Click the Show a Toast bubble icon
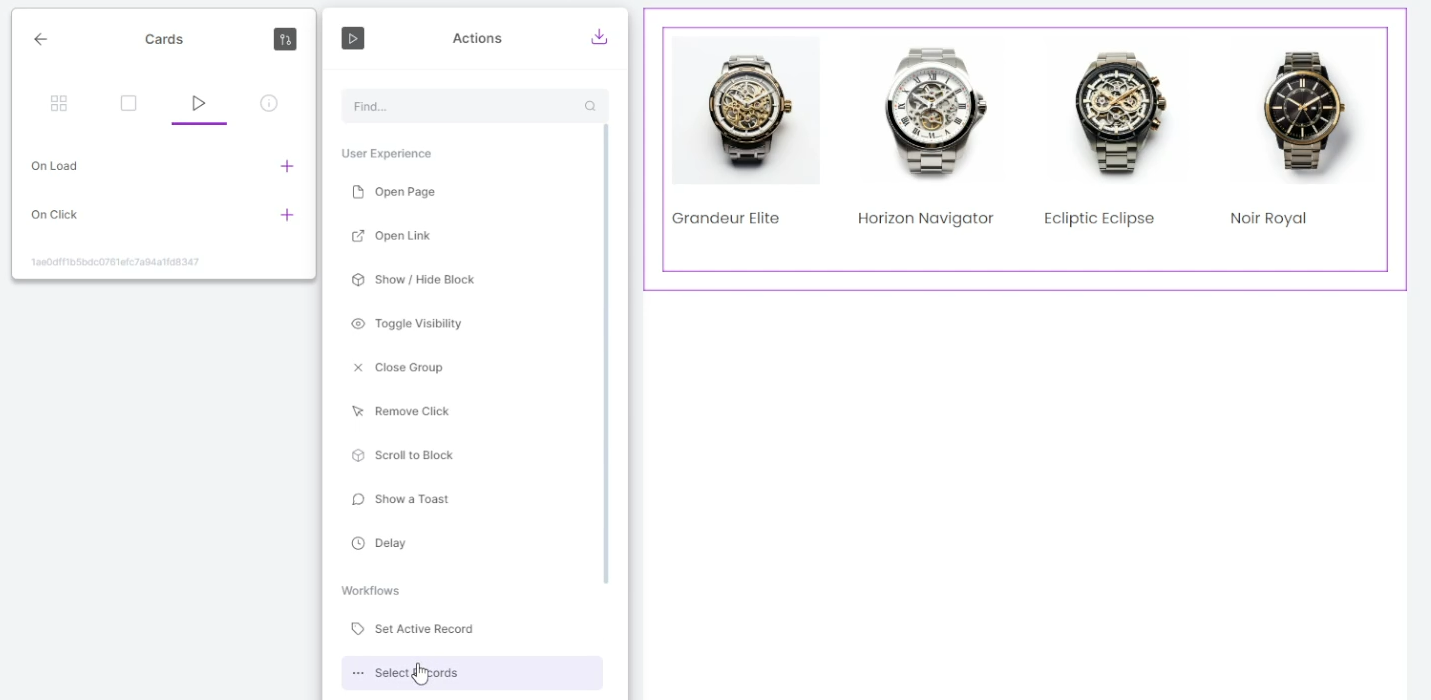The image size is (1431, 700). pos(358,500)
